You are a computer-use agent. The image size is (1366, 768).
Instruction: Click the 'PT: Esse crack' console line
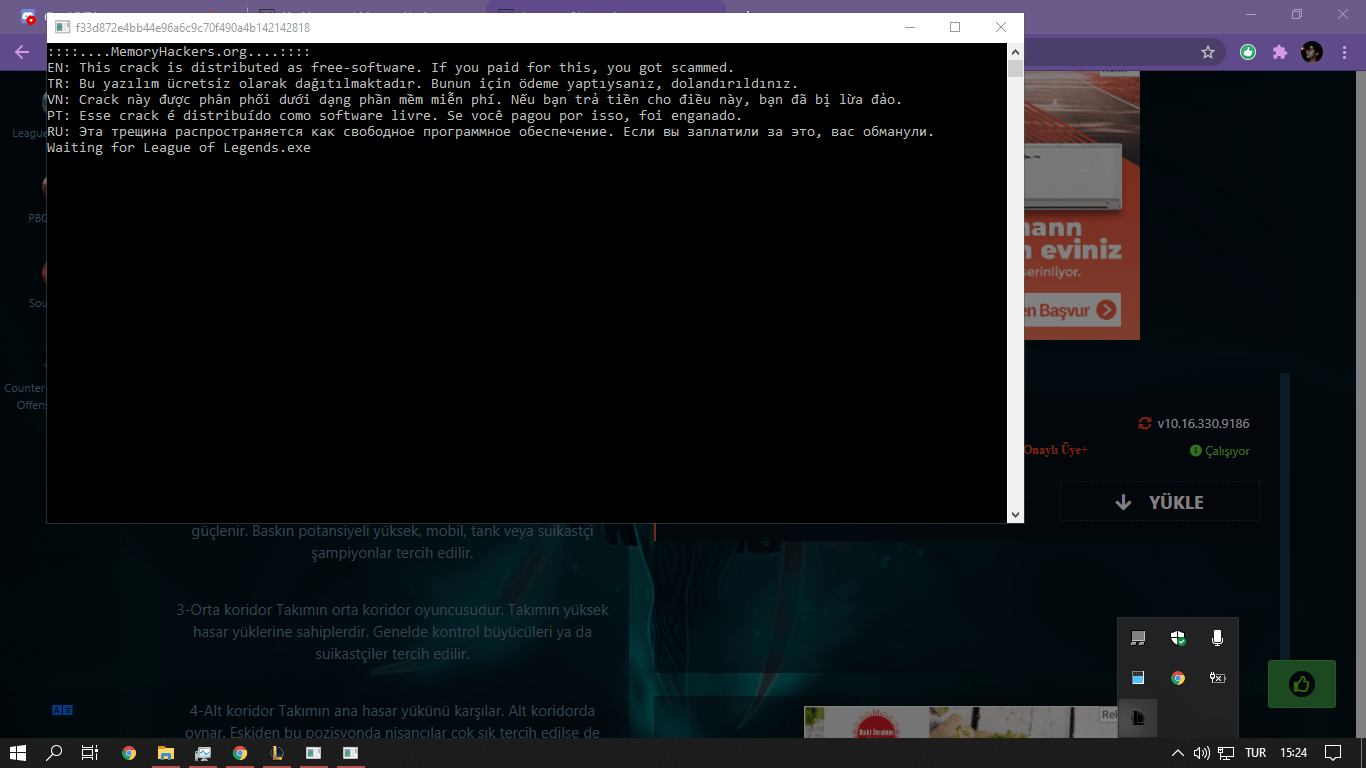pyautogui.click(x=395, y=116)
